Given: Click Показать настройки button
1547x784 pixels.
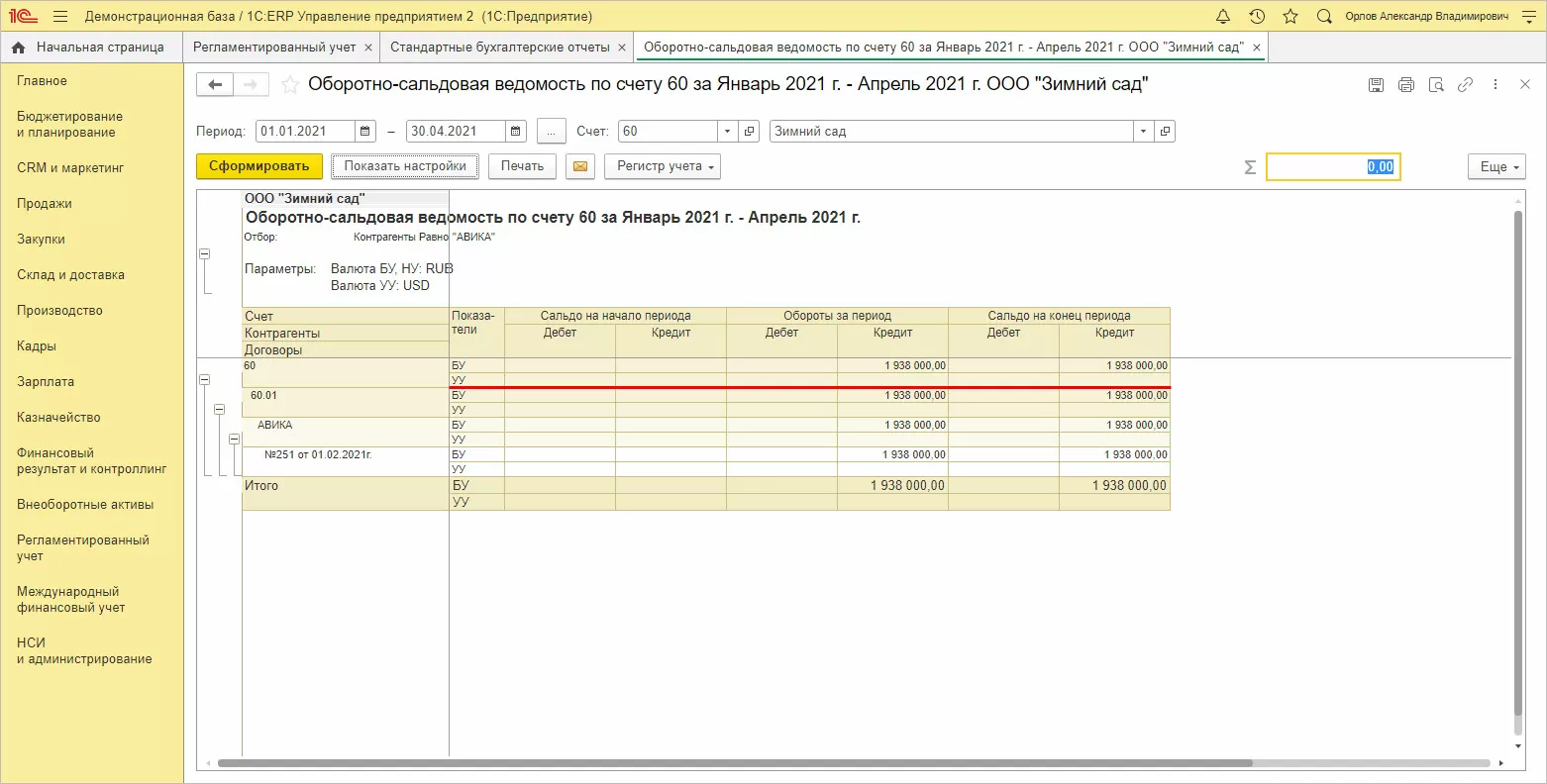Looking at the screenshot, I should [405, 166].
